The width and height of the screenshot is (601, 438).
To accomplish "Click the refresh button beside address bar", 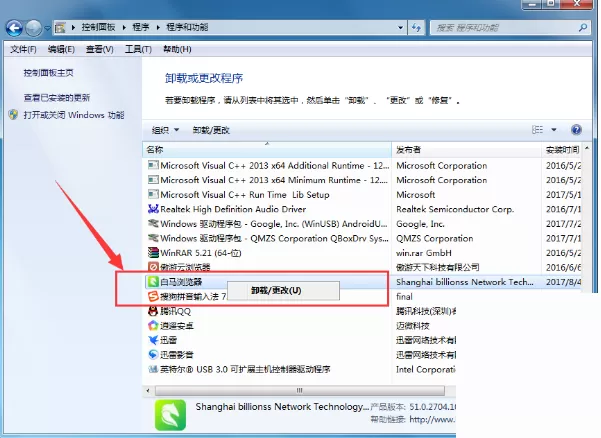I will pyautogui.click(x=416, y=28).
